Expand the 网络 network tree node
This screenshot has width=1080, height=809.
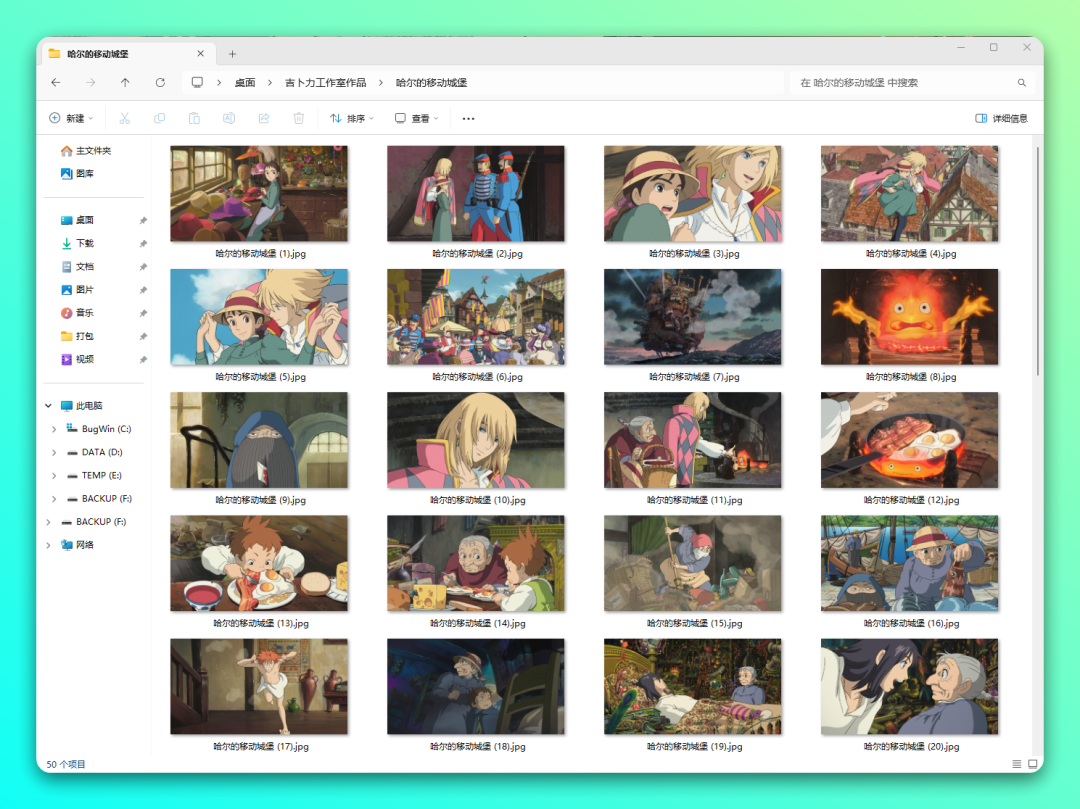tap(48, 545)
